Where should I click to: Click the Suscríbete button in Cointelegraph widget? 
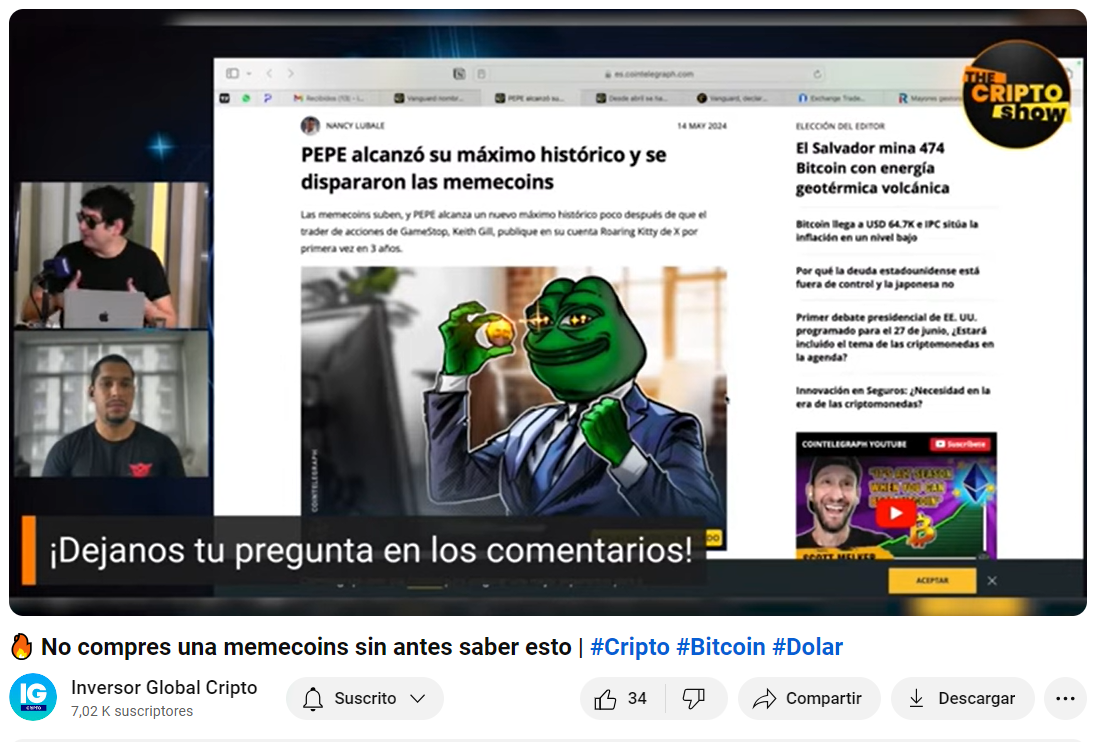tap(960, 444)
